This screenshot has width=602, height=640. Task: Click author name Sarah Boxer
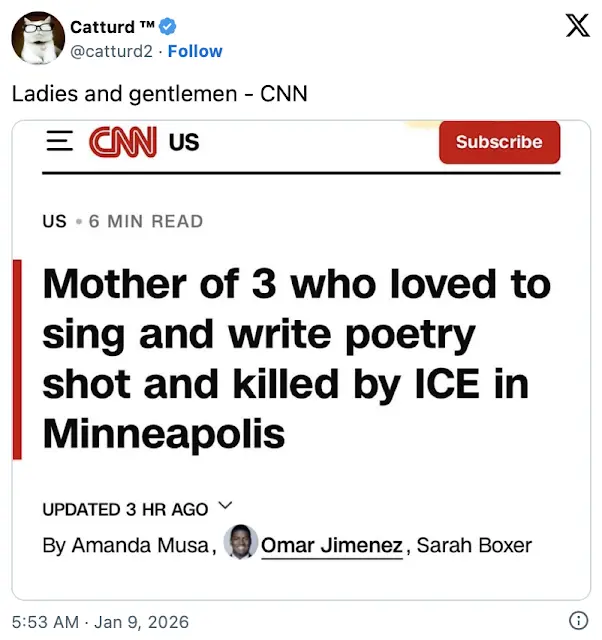tap(473, 546)
